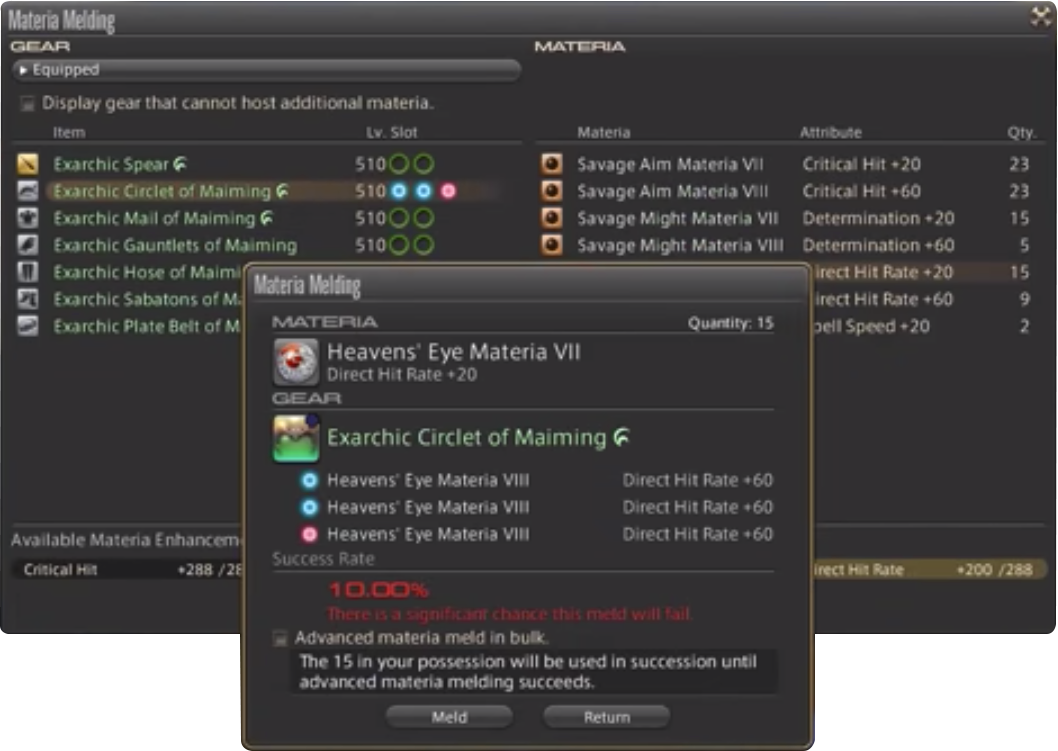Click the Exarchic Gauntlets of Maiming hands icon

click(x=28, y=245)
